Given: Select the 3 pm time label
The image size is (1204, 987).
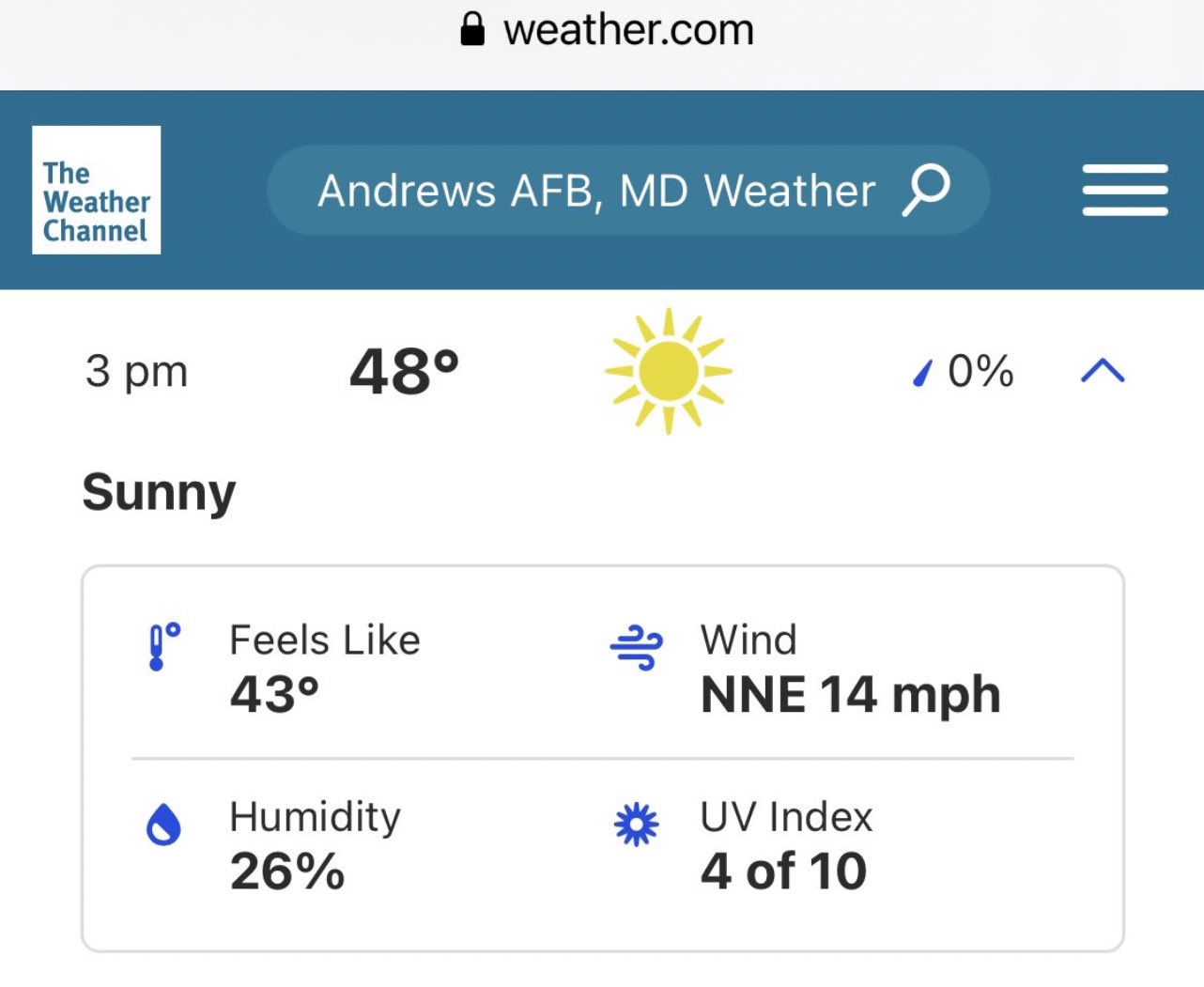Looking at the screenshot, I should [x=137, y=371].
